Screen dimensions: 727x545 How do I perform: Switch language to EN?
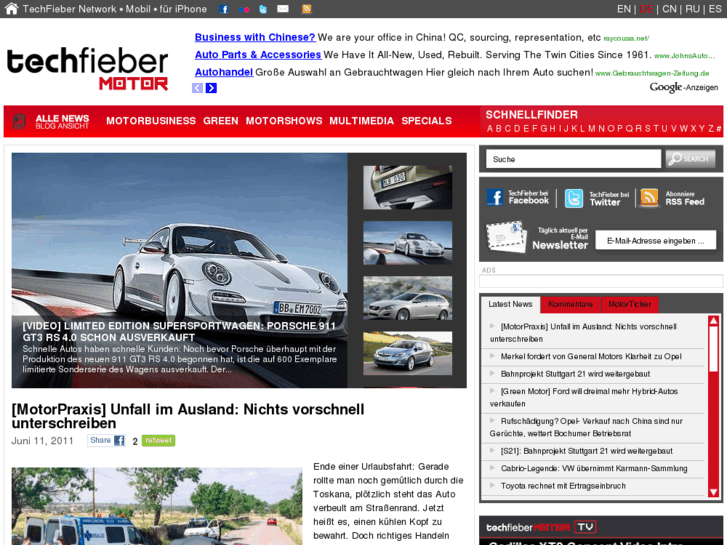[624, 9]
